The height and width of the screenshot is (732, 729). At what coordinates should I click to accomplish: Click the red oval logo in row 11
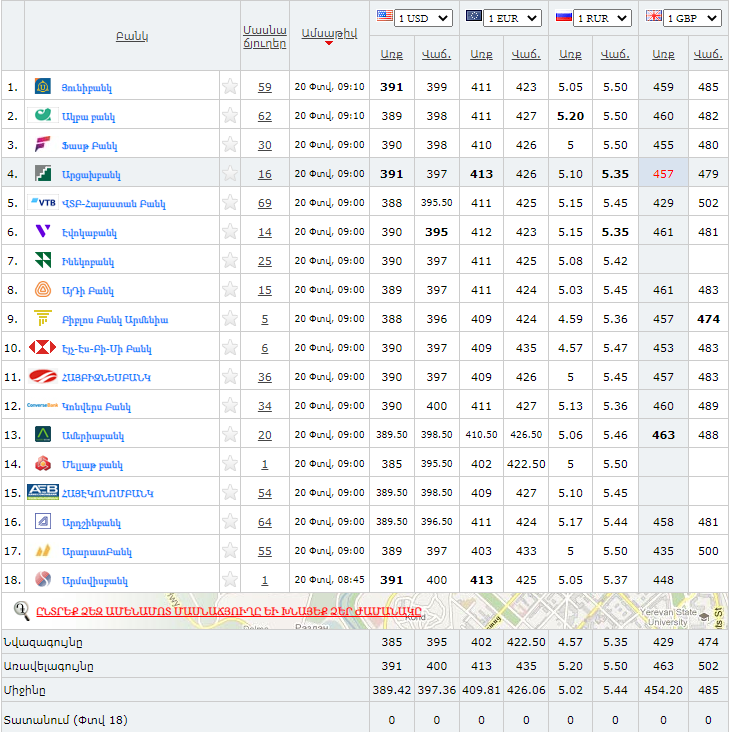pyautogui.click(x=43, y=376)
